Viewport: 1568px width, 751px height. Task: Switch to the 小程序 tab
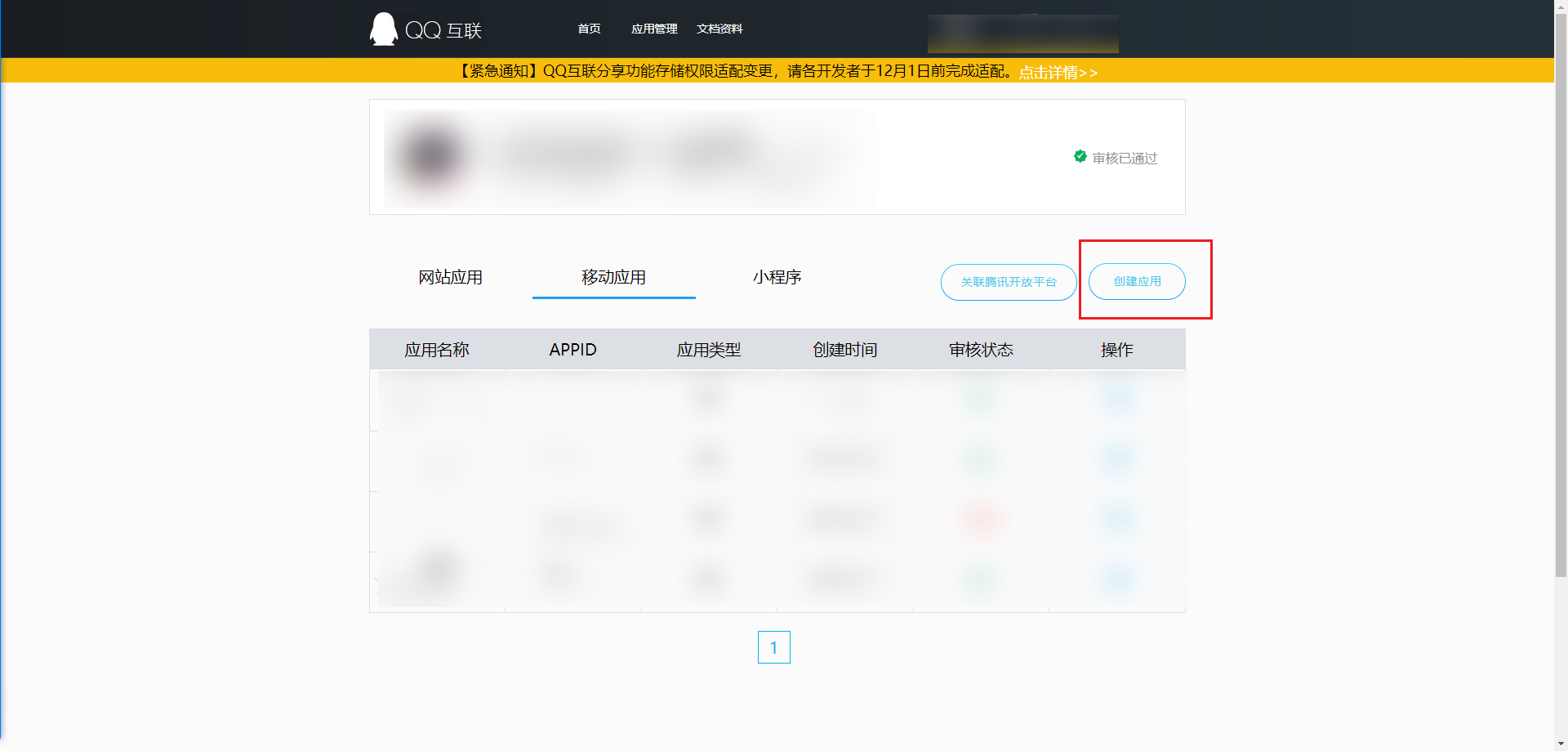[777, 277]
